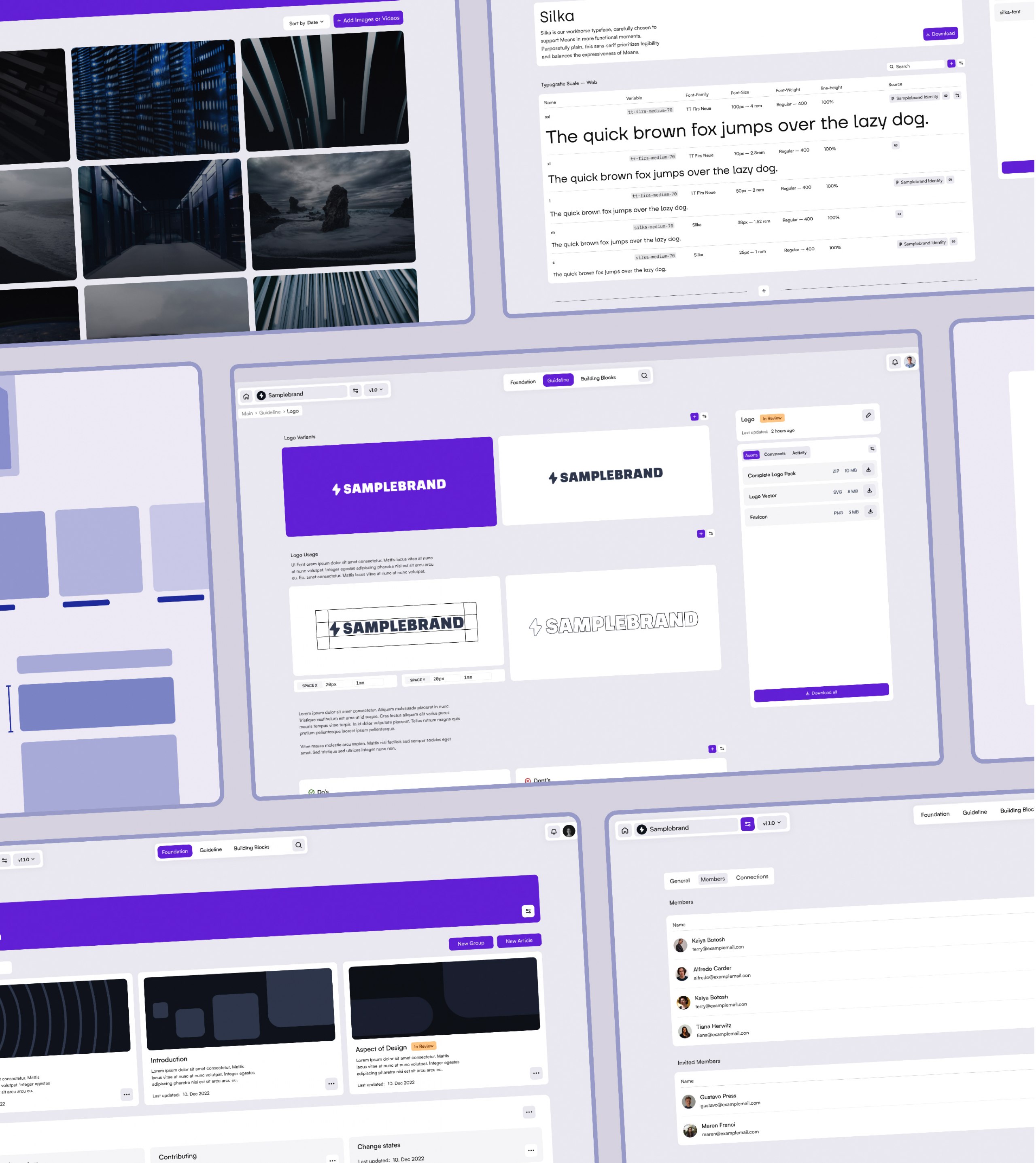Open Comments tab in Logo assets panel
The image size is (1036, 1163).
(775, 454)
